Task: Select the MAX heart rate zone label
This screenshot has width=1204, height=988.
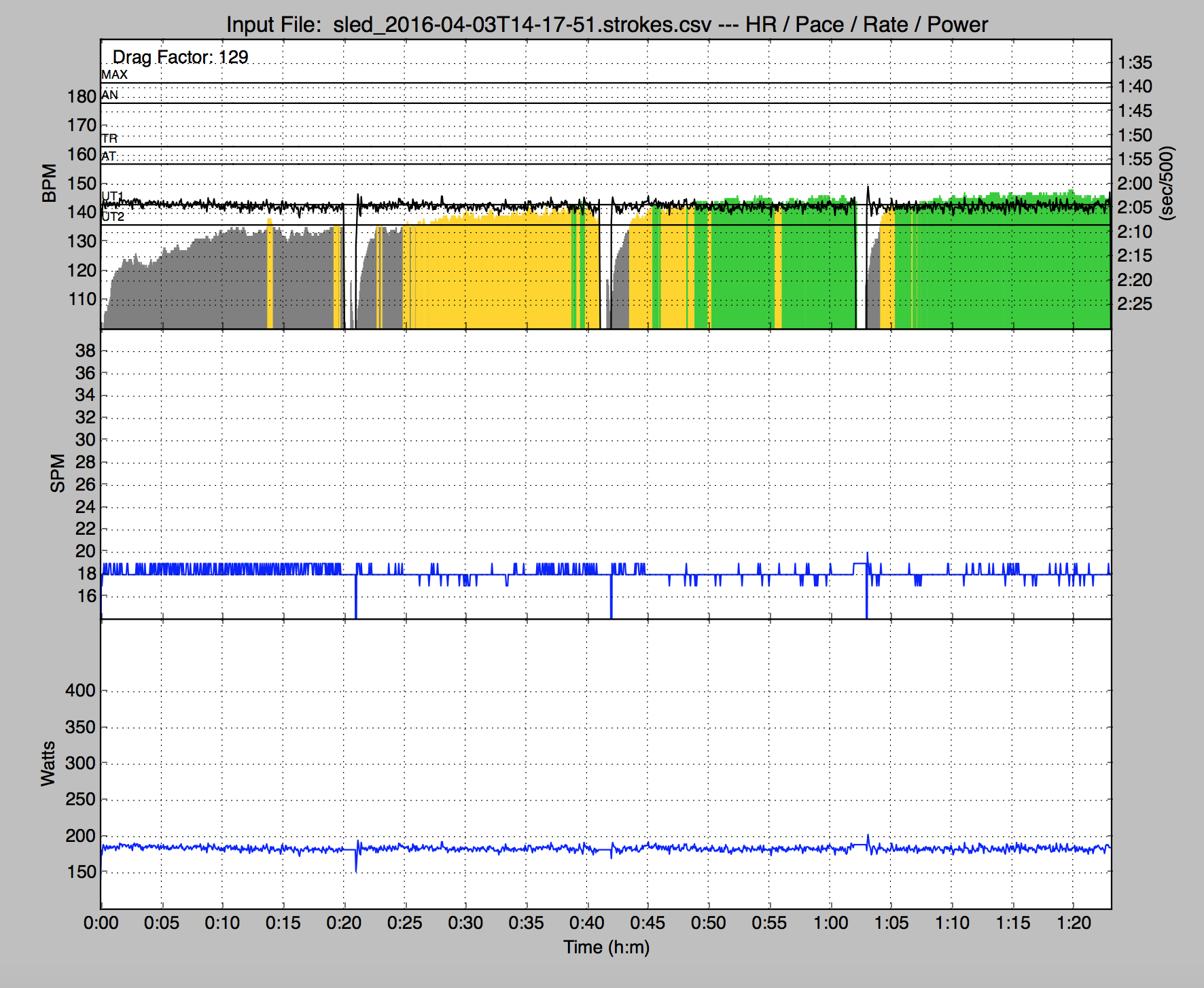Action: click(x=114, y=75)
